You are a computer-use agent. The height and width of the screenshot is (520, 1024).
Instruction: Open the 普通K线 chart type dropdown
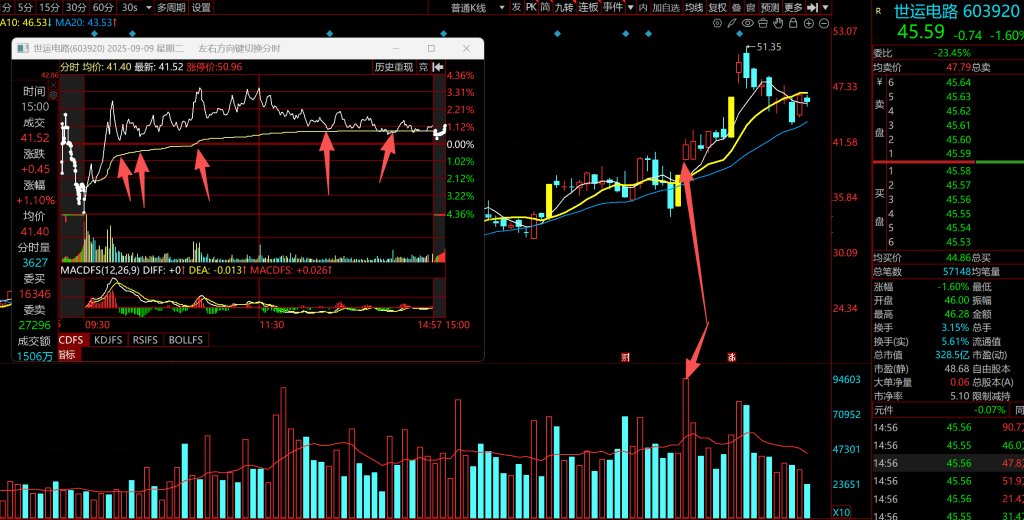tap(470, 7)
